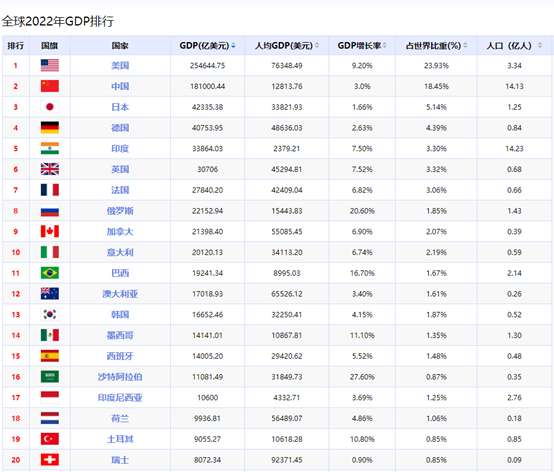The image size is (554, 472).
Task: Open the 印度 country link
Action: point(120,148)
